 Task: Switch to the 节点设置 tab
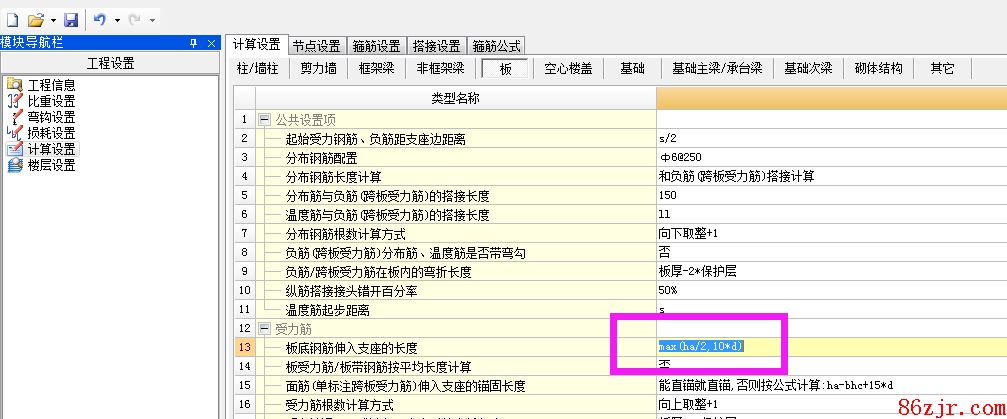click(x=317, y=46)
